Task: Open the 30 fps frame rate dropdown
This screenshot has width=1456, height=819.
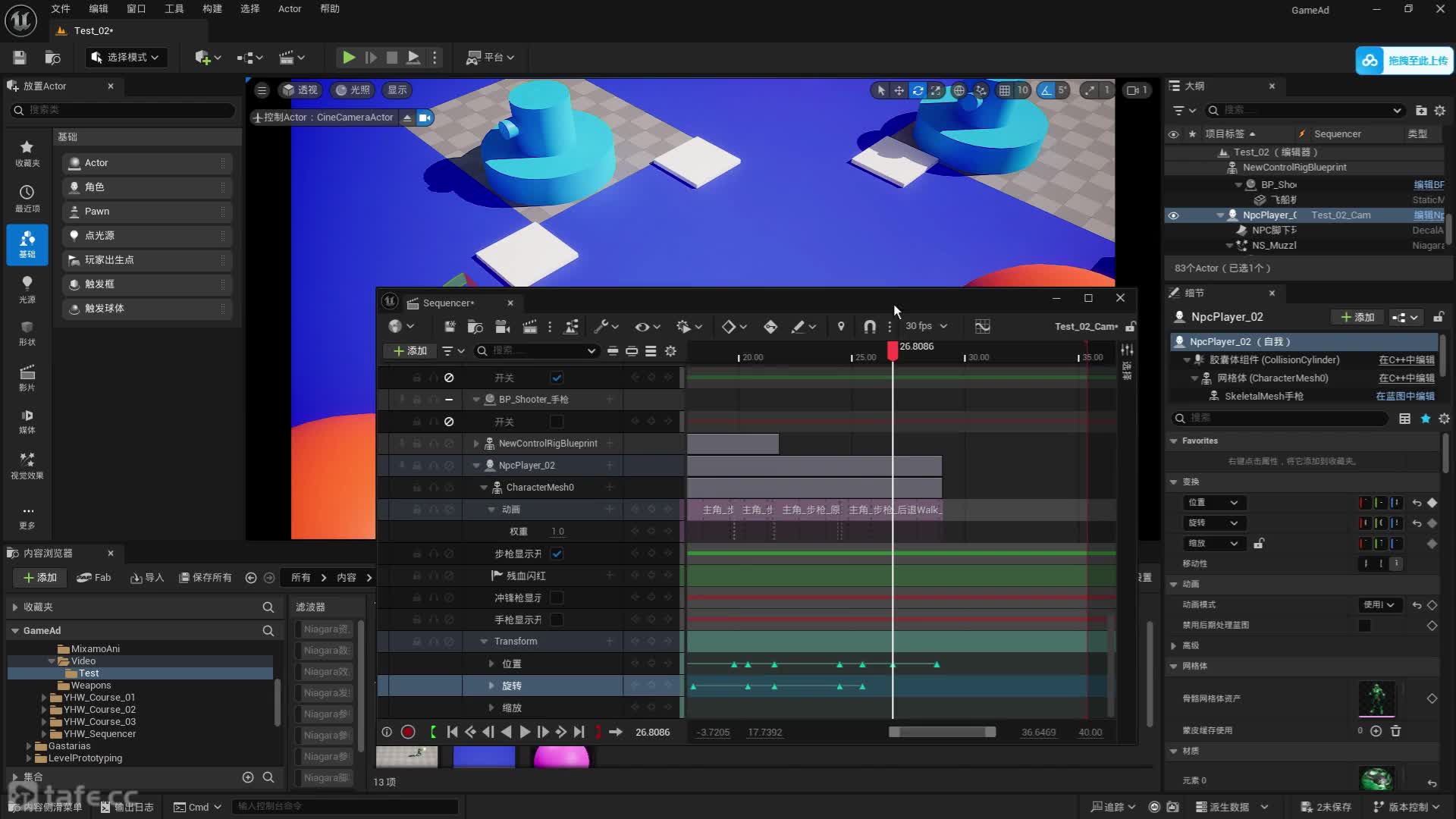Action: point(926,326)
